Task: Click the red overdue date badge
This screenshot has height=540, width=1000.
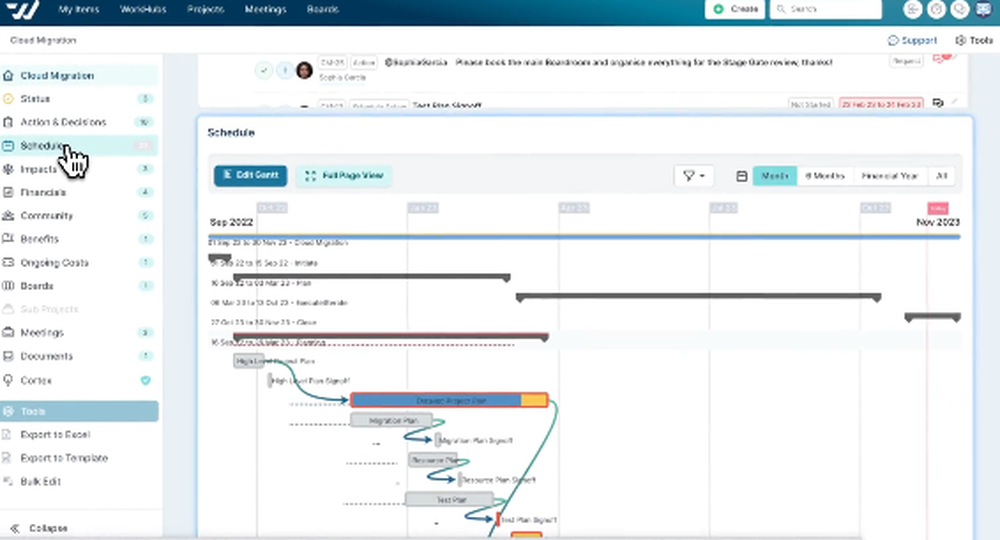Action: click(881, 104)
